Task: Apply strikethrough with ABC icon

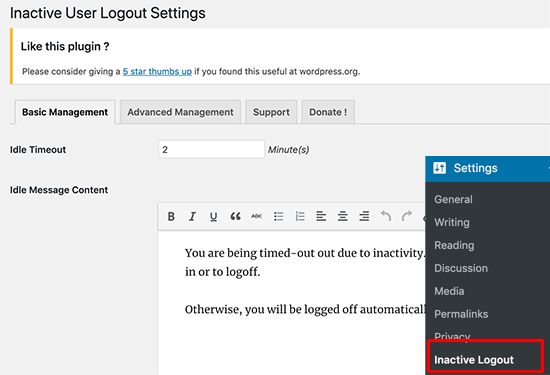Action: 256,216
